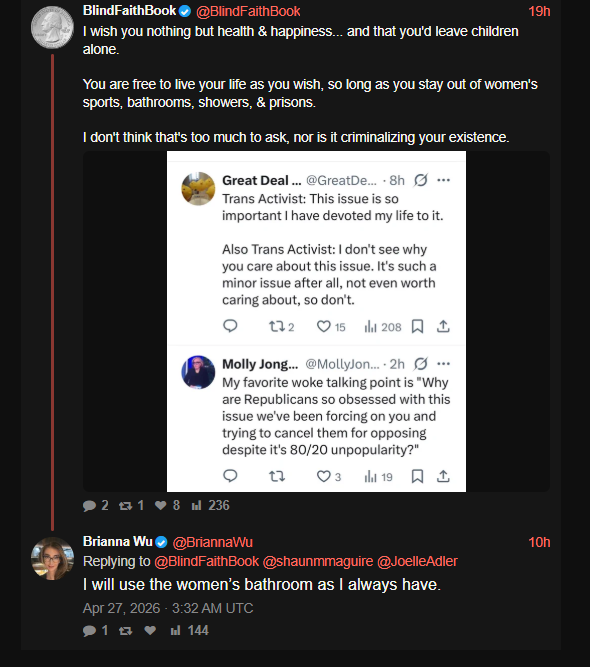Screen dimensions: 590x667
Task: Click the views chart icon showing 236
Action: [196, 505]
